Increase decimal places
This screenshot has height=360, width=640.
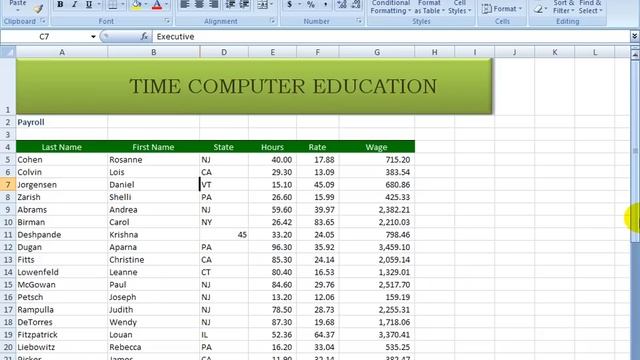(x=342, y=4)
